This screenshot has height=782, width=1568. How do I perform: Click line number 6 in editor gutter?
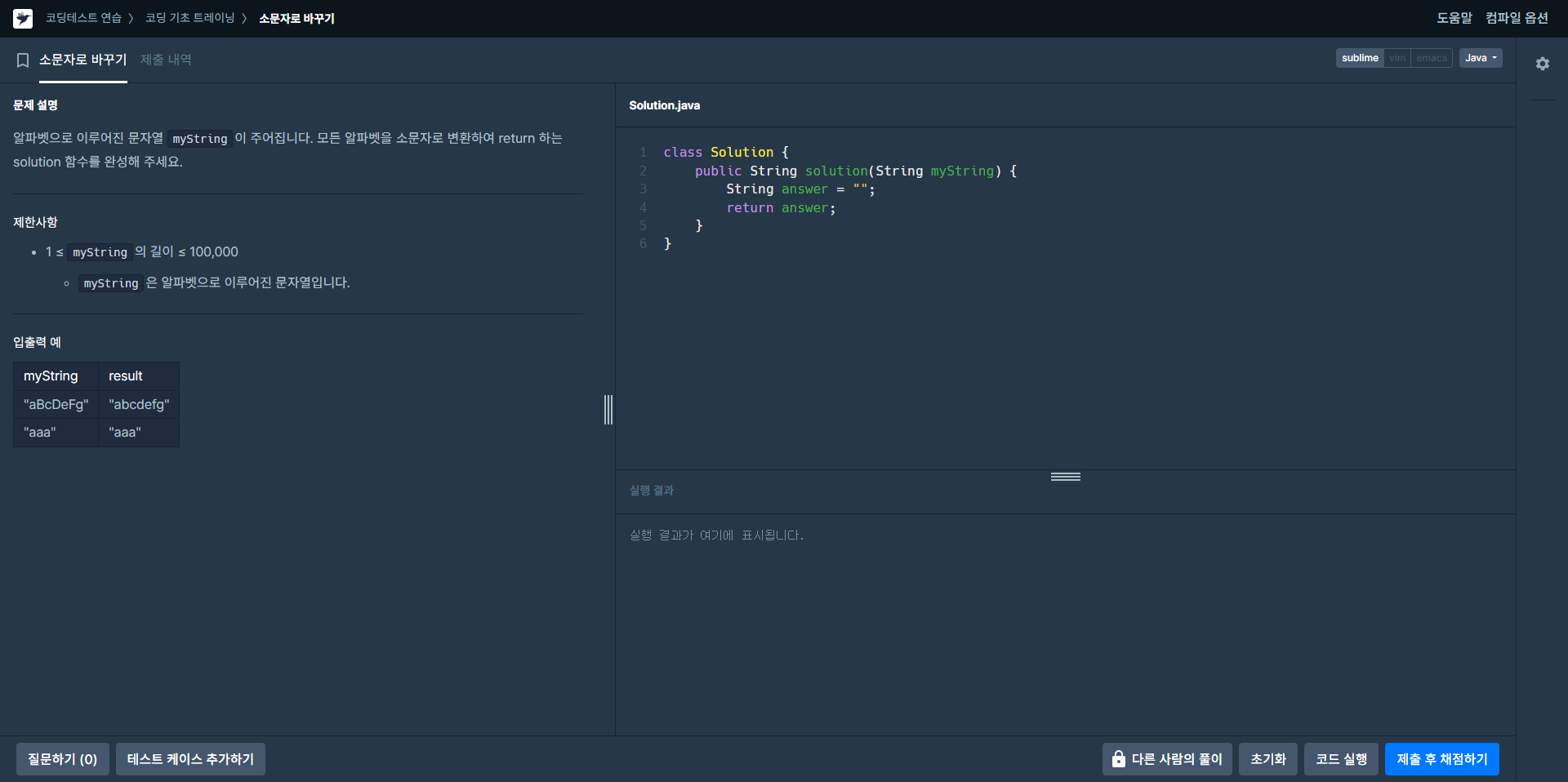click(x=644, y=244)
